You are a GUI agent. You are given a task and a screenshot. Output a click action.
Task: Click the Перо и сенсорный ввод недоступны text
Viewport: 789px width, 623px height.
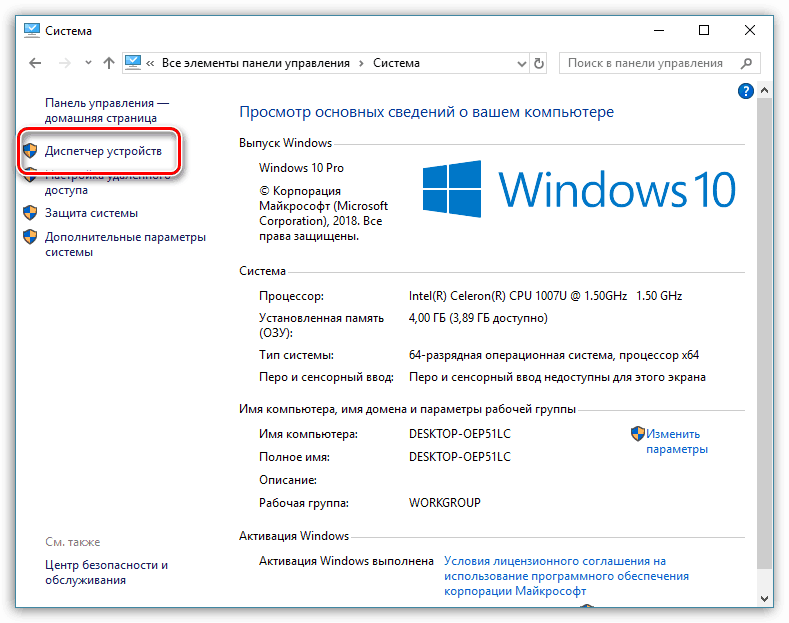click(557, 377)
